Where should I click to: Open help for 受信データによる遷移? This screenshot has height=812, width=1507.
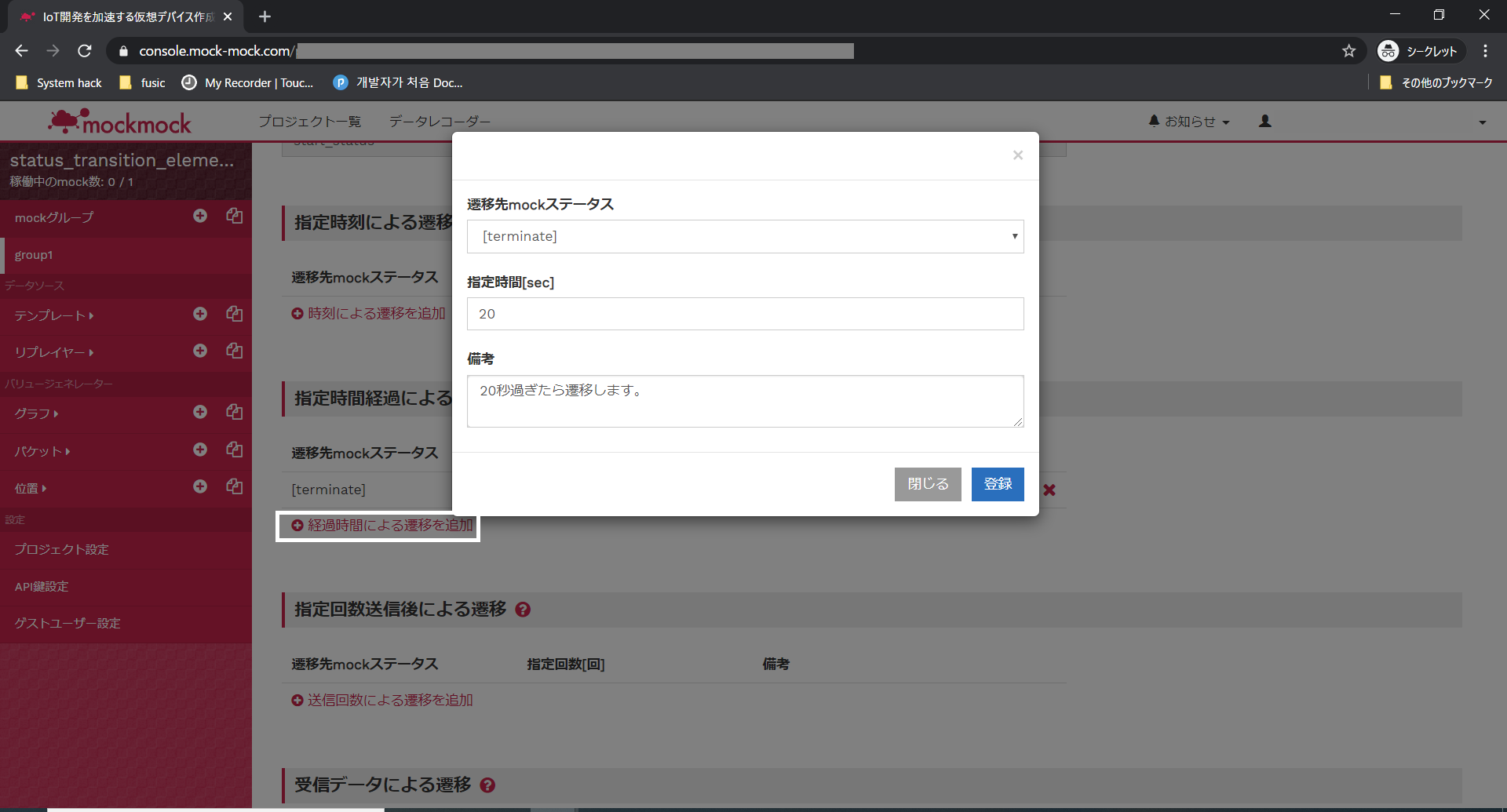click(x=487, y=785)
